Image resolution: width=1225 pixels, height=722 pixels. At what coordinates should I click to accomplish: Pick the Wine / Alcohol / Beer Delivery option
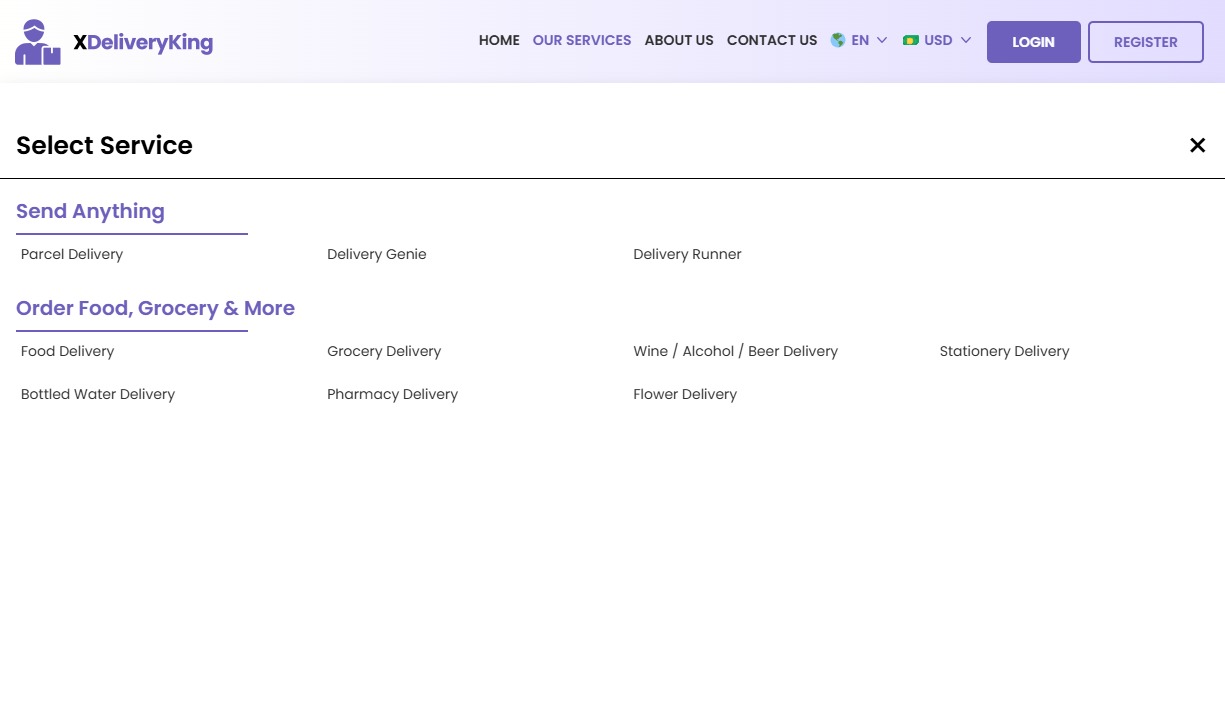[x=735, y=351]
